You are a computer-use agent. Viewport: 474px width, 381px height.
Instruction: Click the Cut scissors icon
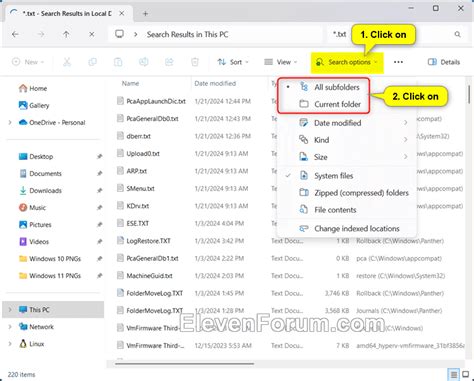67,62
